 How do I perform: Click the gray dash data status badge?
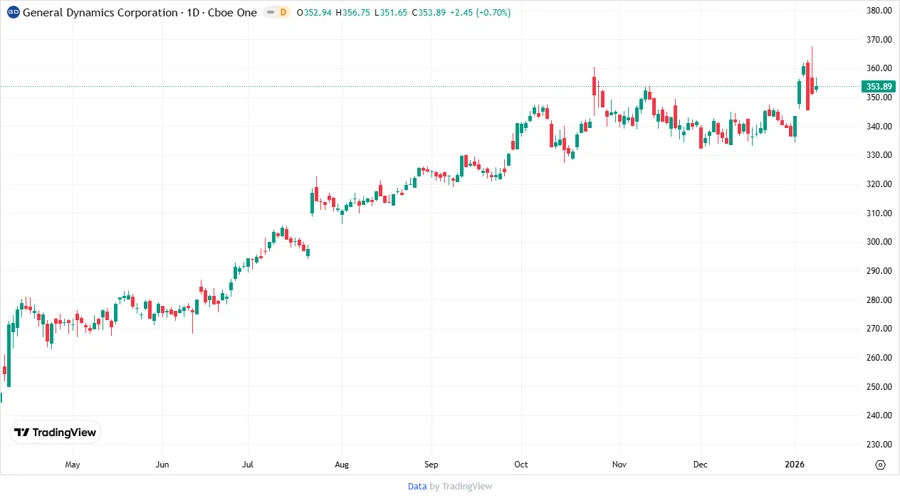(x=270, y=12)
